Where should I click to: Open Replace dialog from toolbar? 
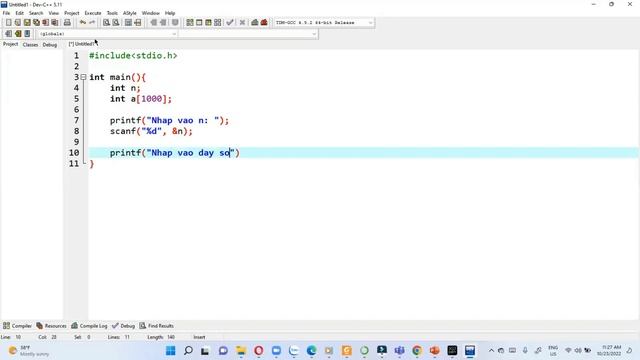point(116,22)
